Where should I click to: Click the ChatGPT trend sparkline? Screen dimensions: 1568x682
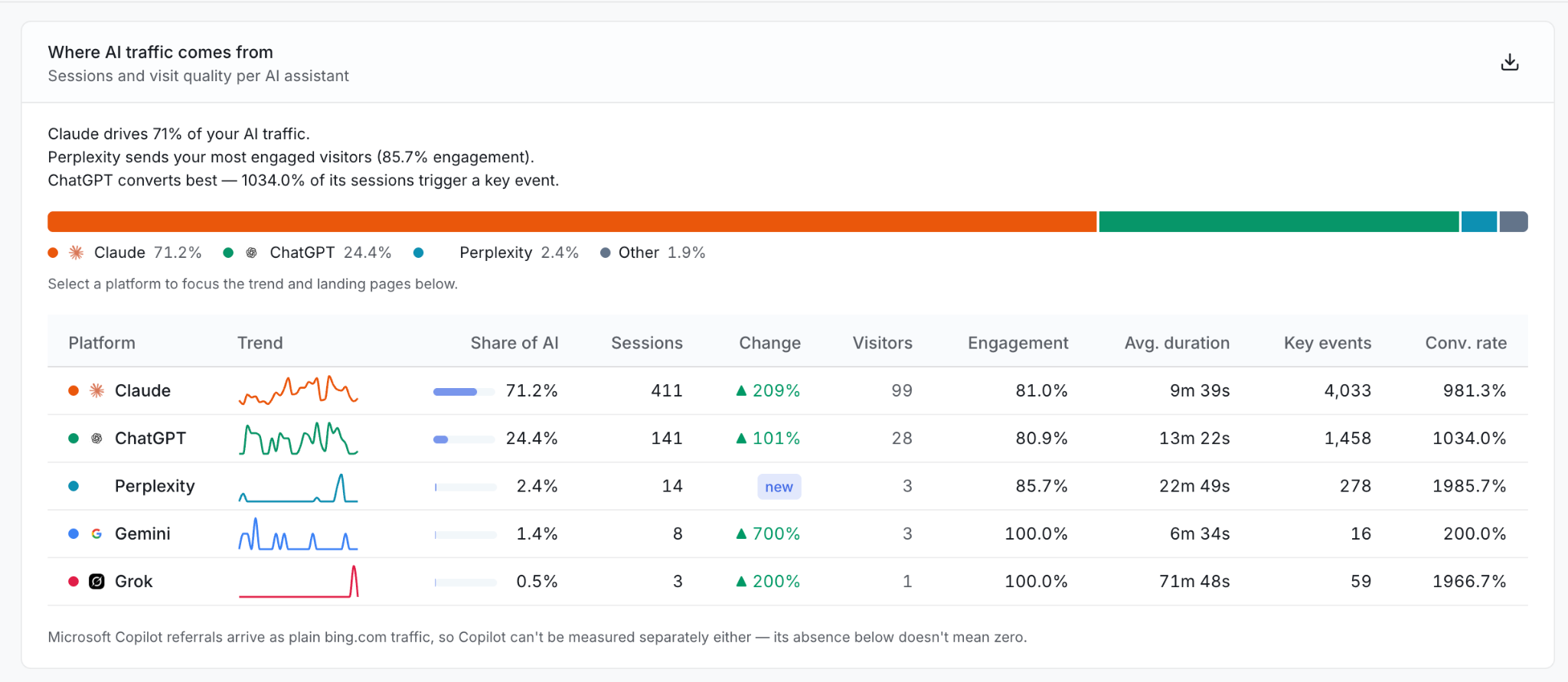point(299,438)
